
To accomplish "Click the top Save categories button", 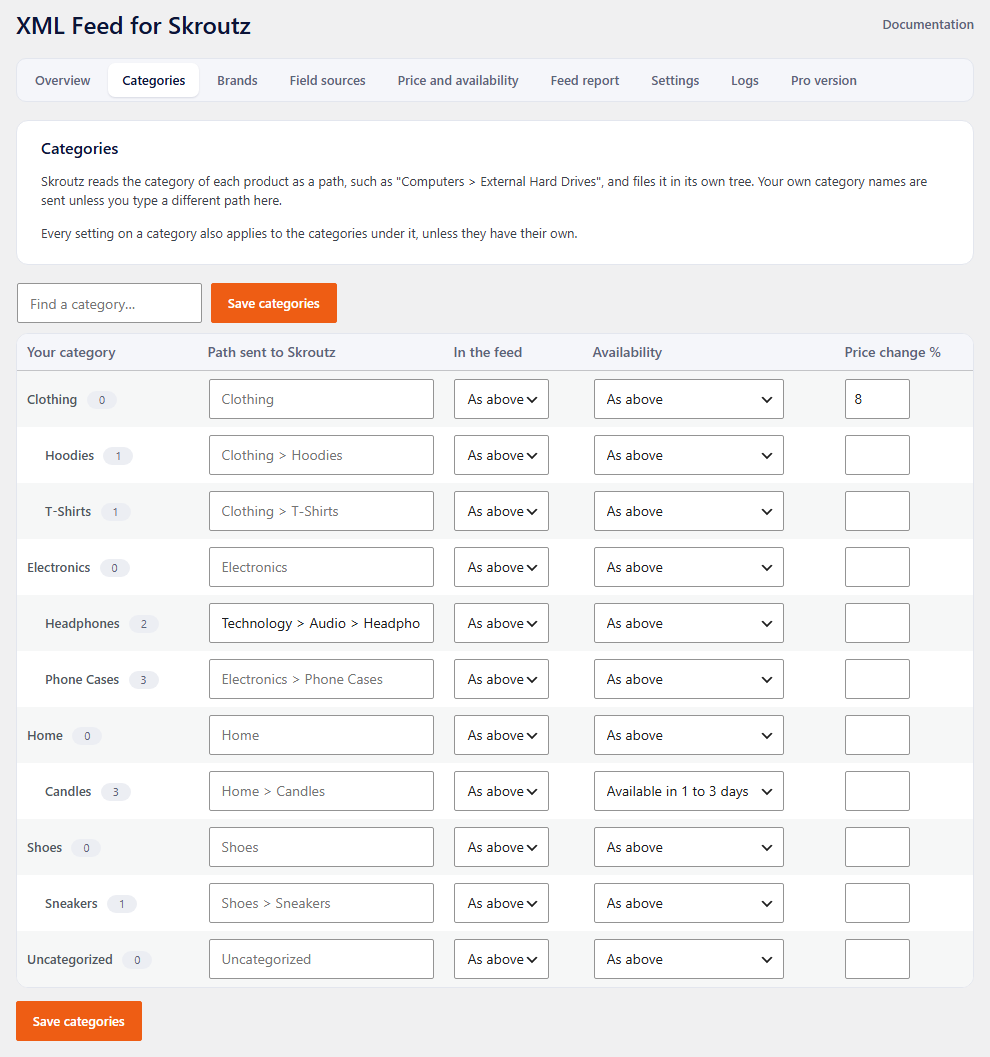I will point(274,303).
